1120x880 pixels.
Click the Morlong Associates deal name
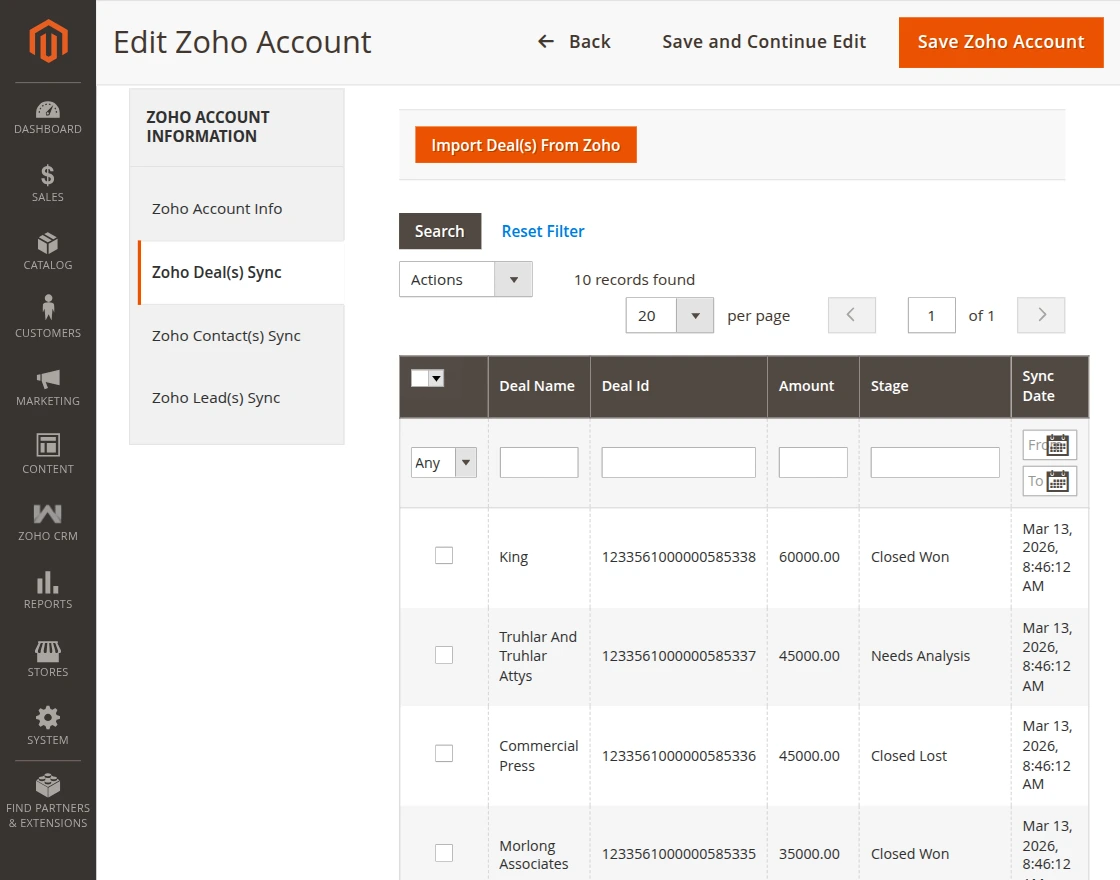[x=534, y=854]
